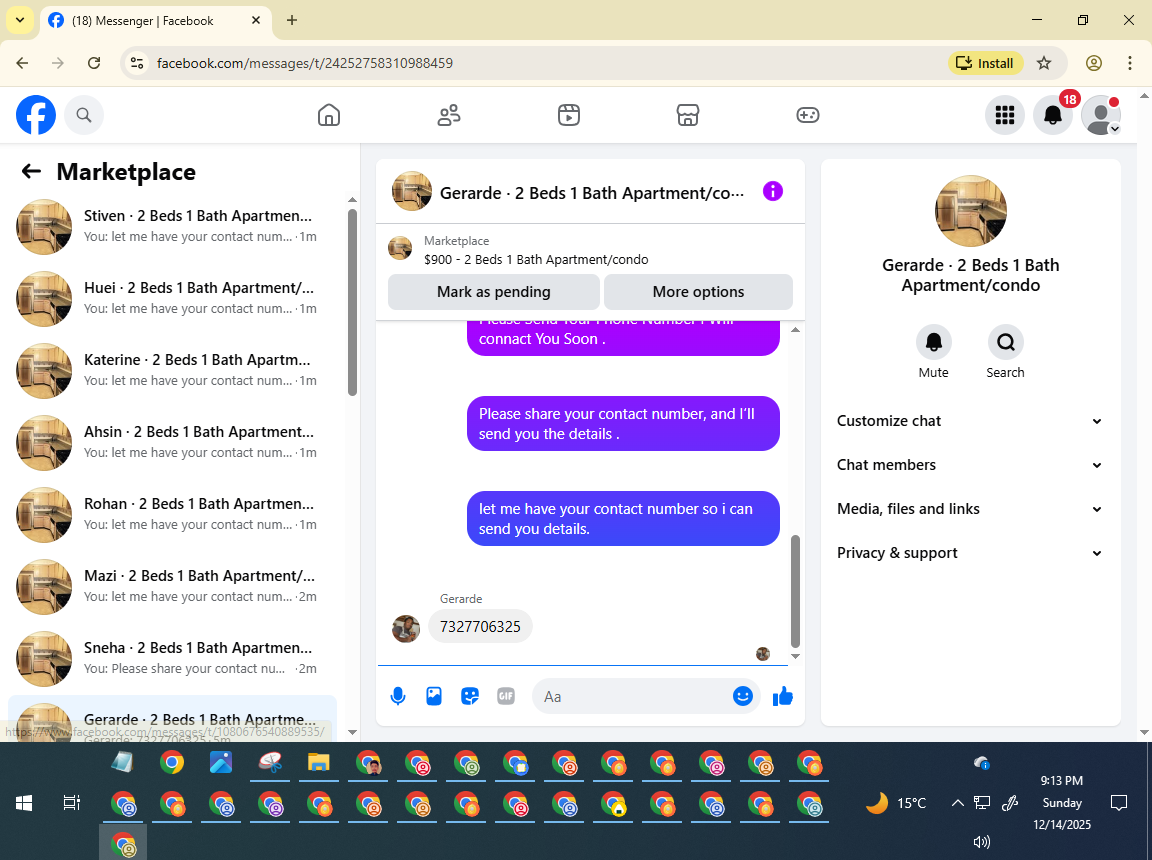The image size is (1152, 860).
Task: Click Gerarde's phone number message 7327706325
Action: pyautogui.click(x=480, y=626)
